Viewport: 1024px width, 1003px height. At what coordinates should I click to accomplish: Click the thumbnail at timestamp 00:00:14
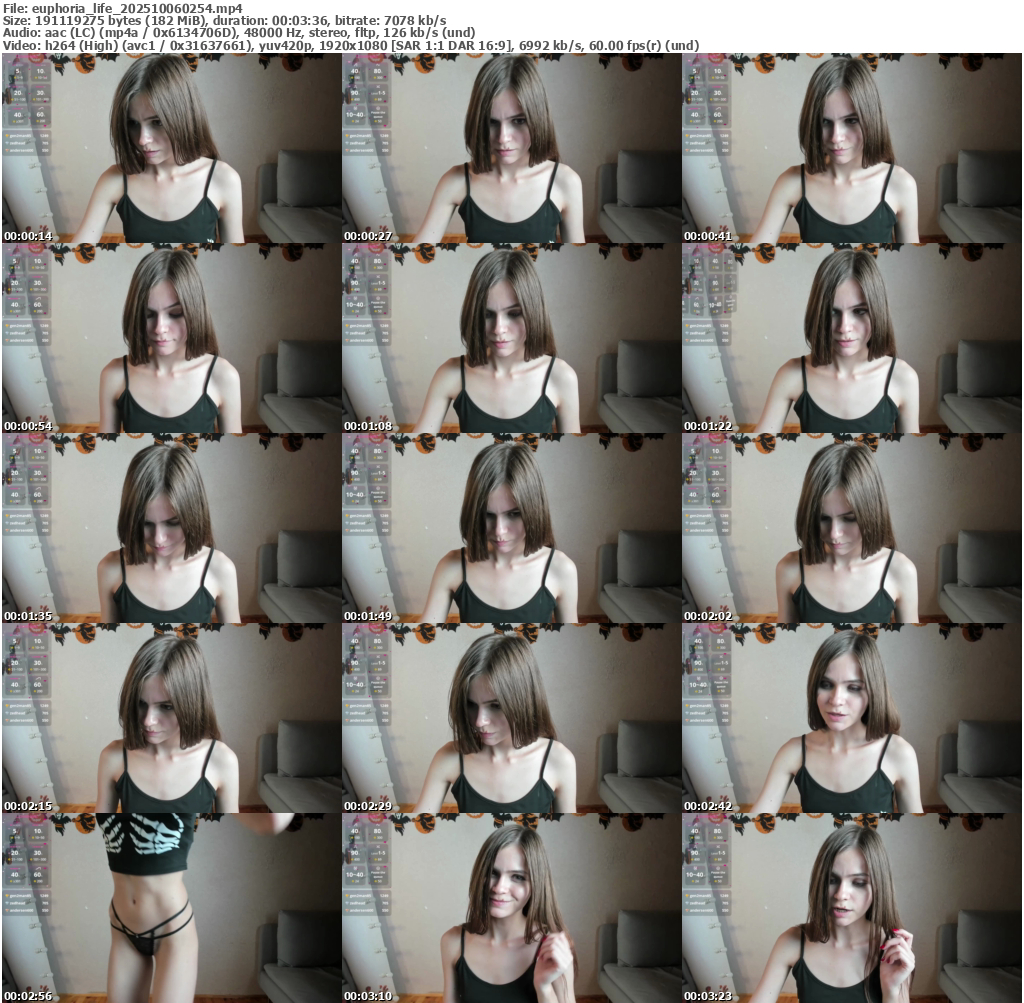pyautogui.click(x=171, y=148)
